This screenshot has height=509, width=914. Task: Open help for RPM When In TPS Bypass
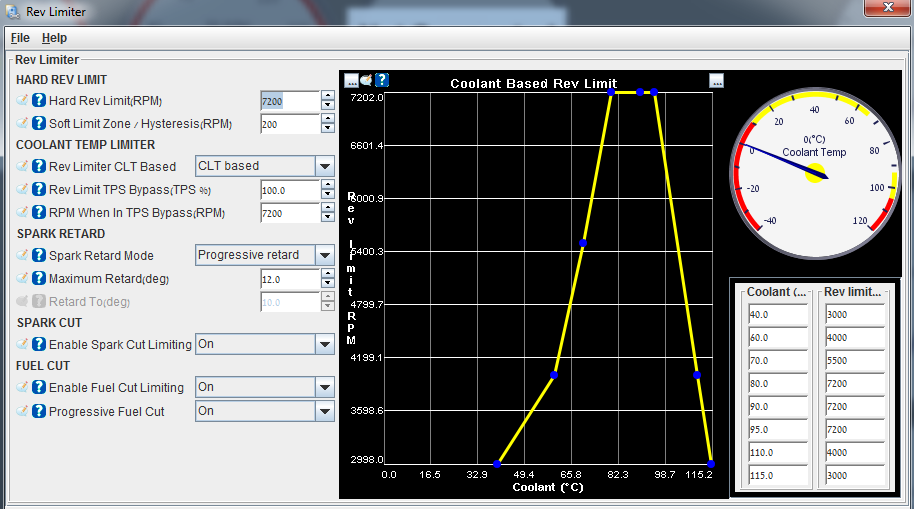click(x=38, y=212)
